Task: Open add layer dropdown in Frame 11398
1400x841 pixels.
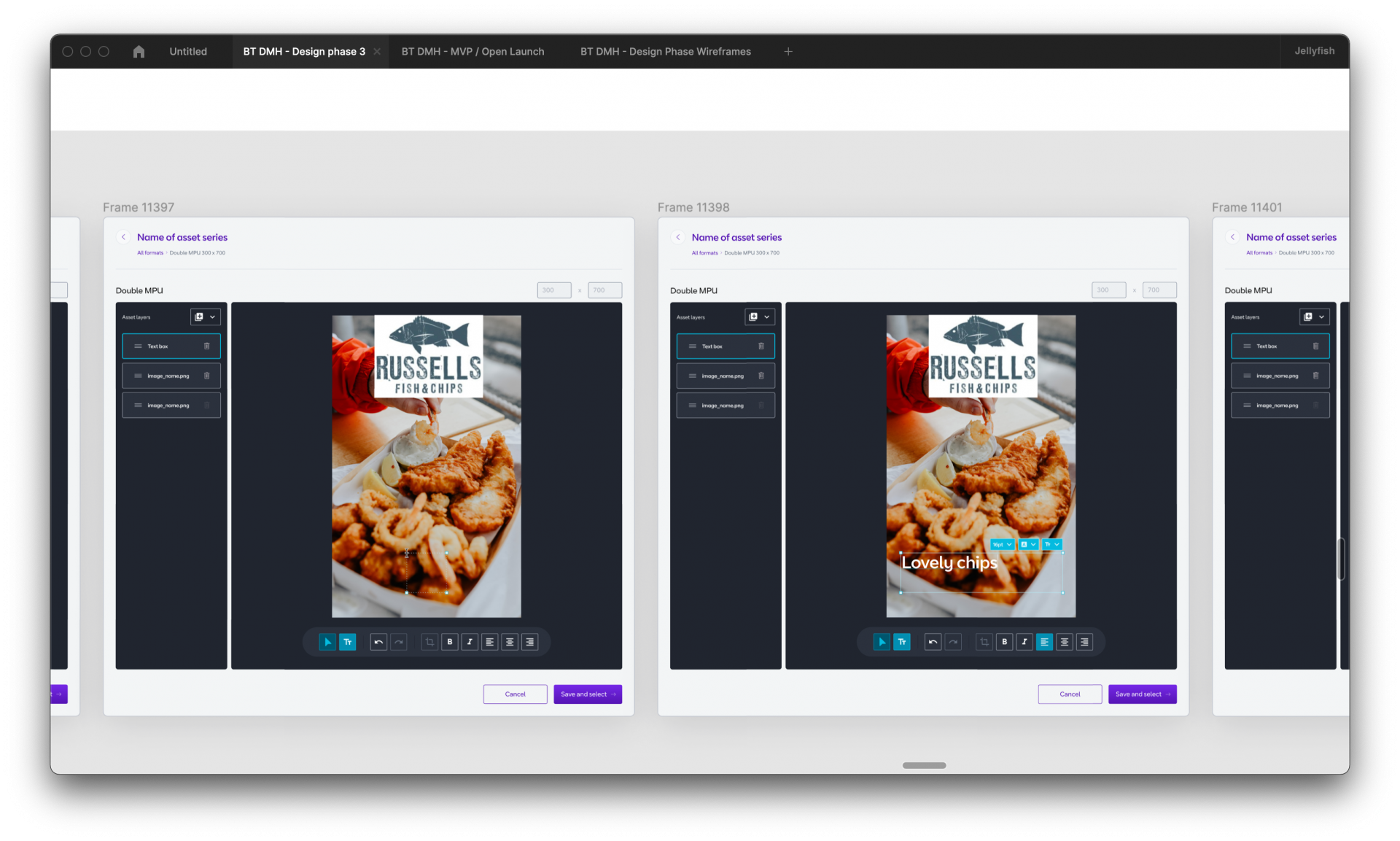Action: tap(759, 317)
